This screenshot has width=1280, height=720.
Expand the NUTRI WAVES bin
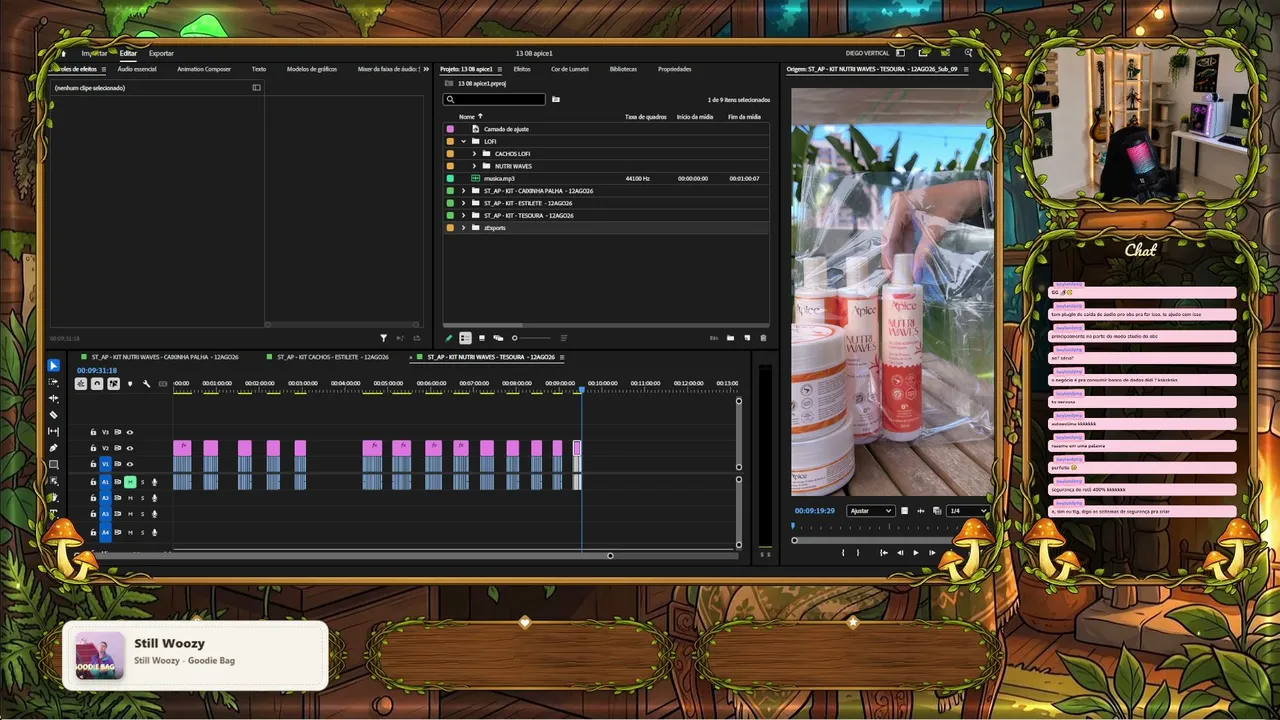point(474,166)
